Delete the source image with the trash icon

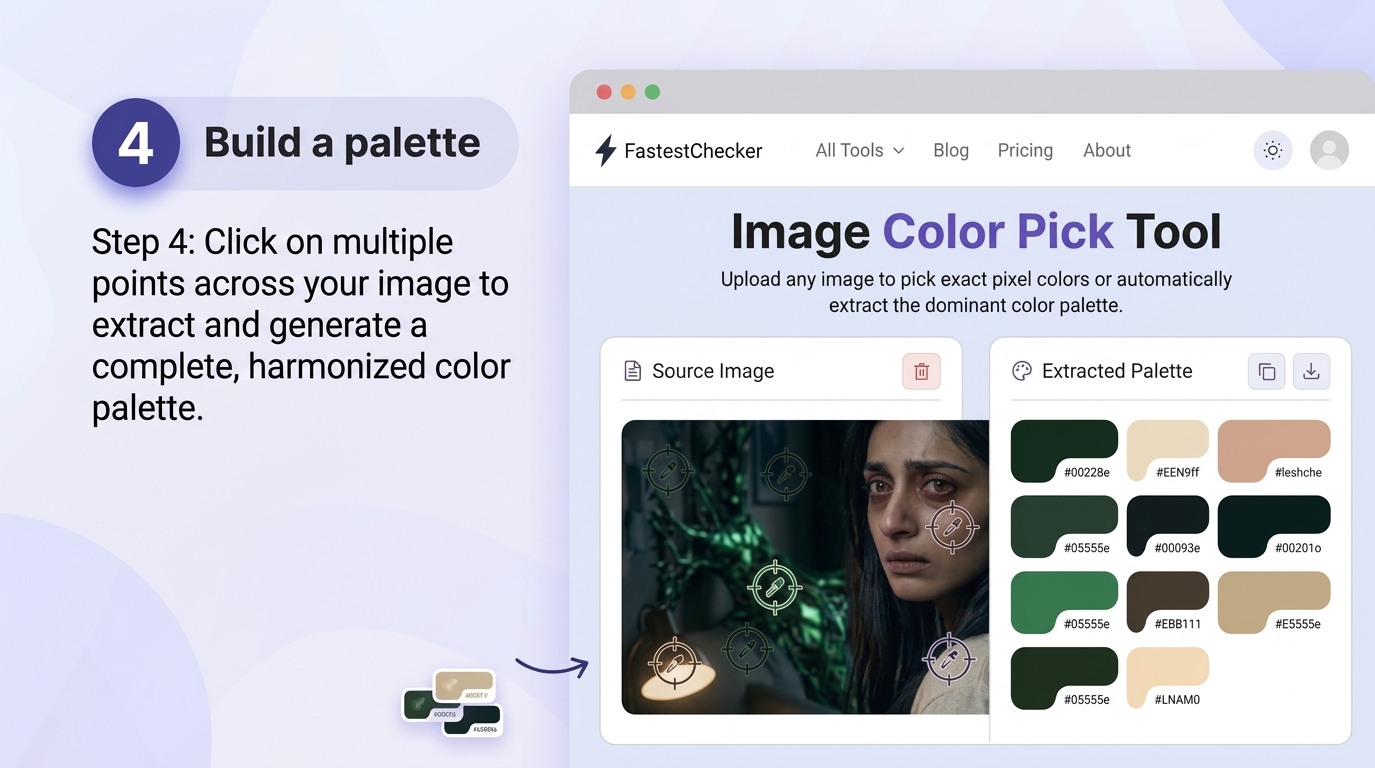[x=921, y=372]
